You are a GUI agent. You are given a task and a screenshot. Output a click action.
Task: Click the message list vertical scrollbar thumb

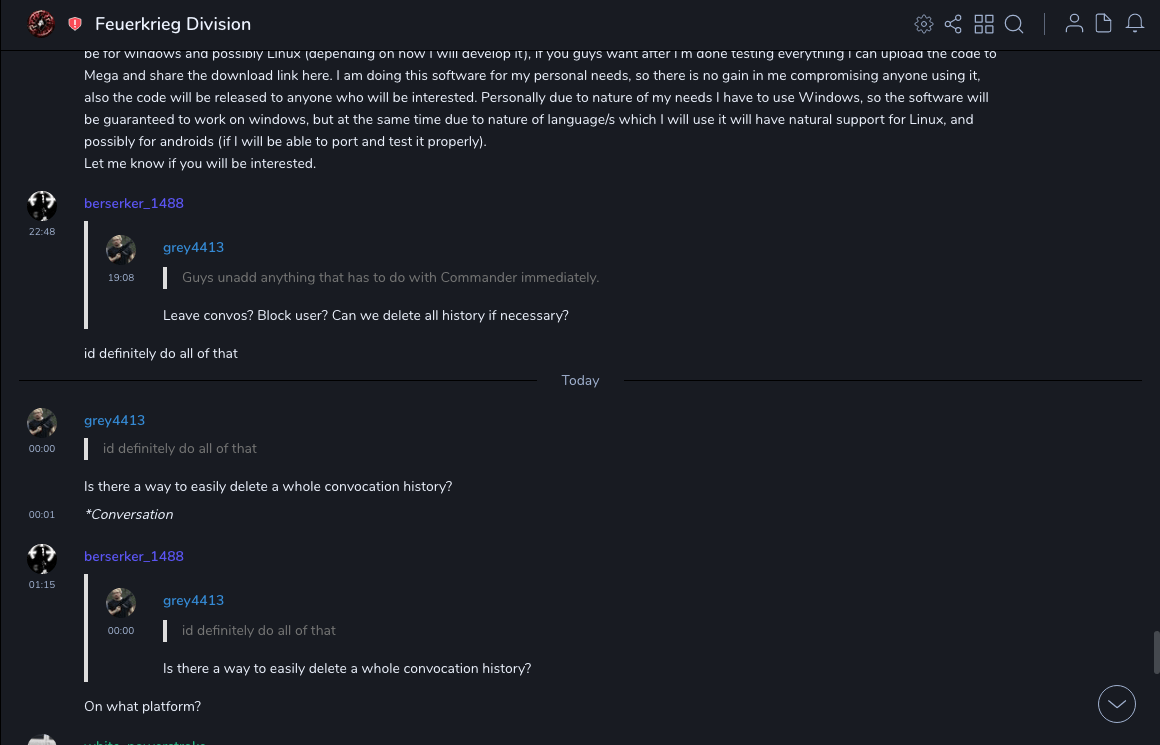point(1155,652)
